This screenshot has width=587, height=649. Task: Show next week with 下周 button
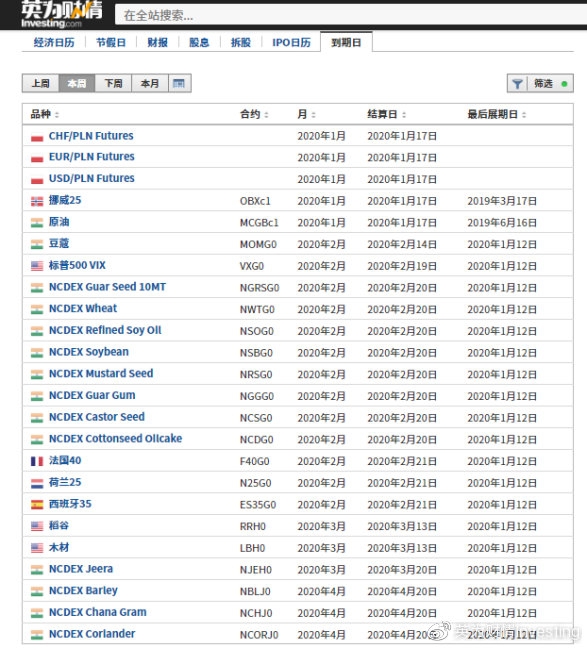[113, 83]
